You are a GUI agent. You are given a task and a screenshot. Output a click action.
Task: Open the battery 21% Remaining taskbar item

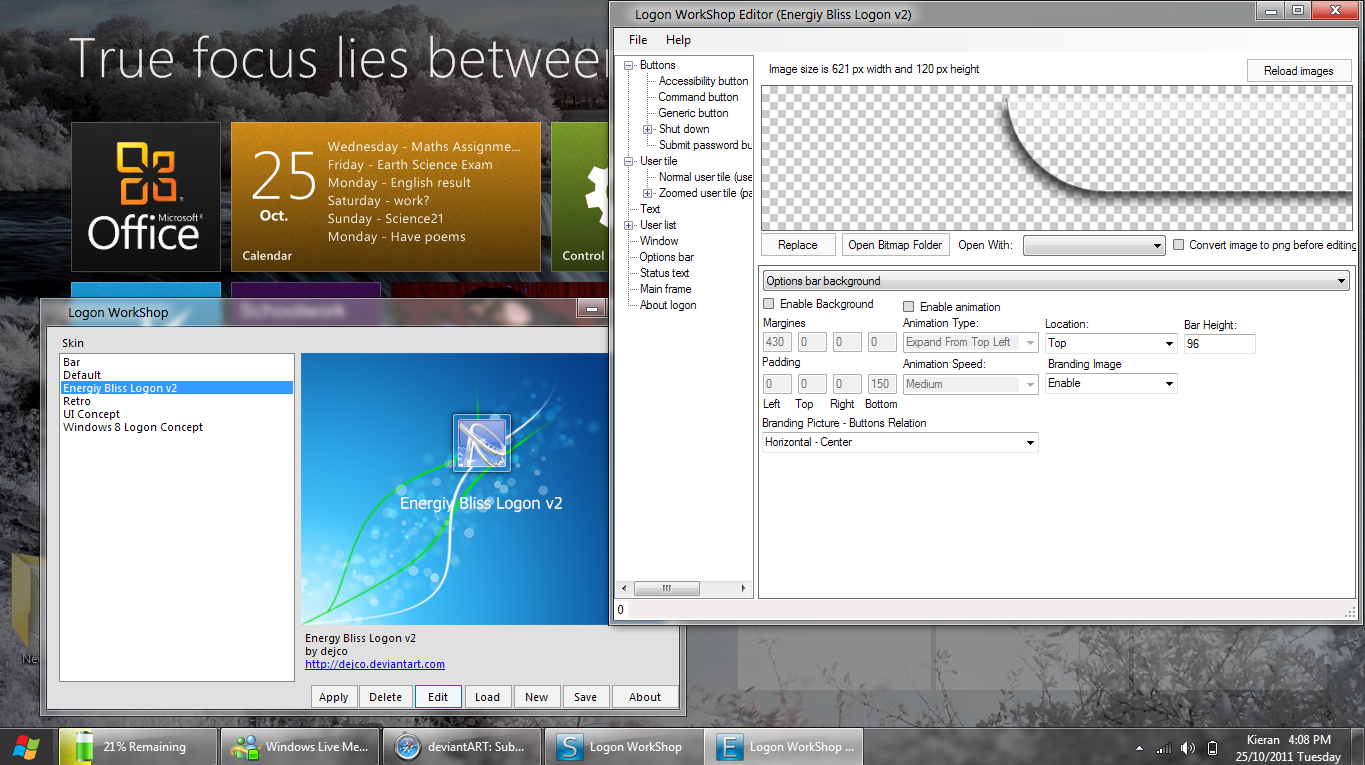138,746
